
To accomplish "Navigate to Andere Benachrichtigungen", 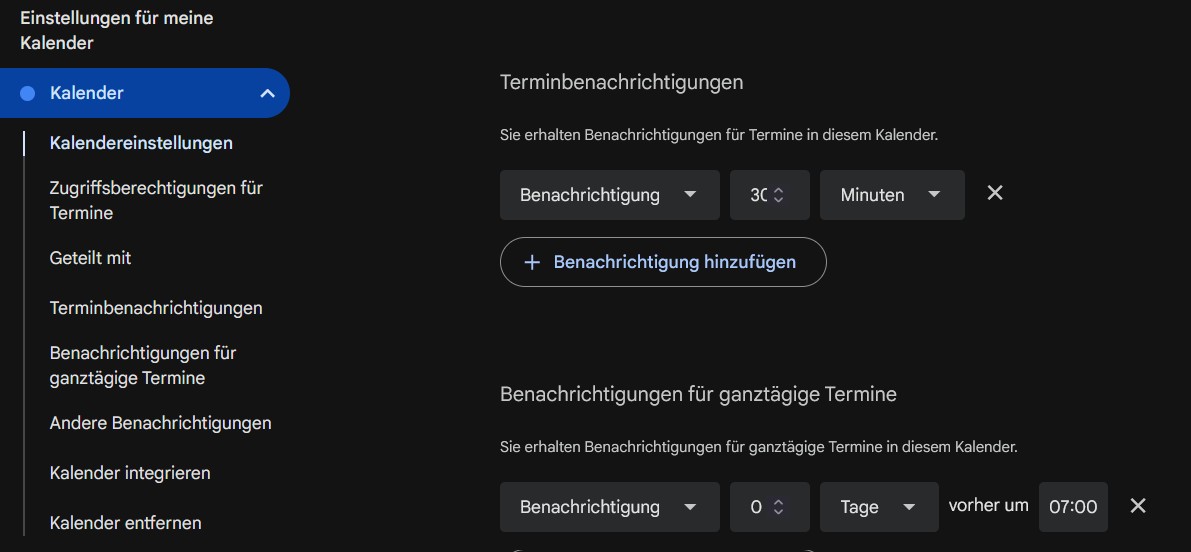I will [x=160, y=423].
